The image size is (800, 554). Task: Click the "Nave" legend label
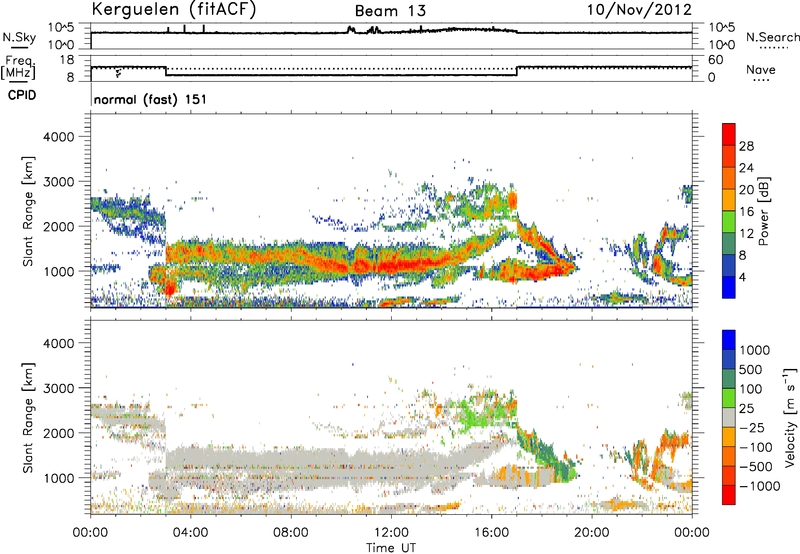(761, 70)
